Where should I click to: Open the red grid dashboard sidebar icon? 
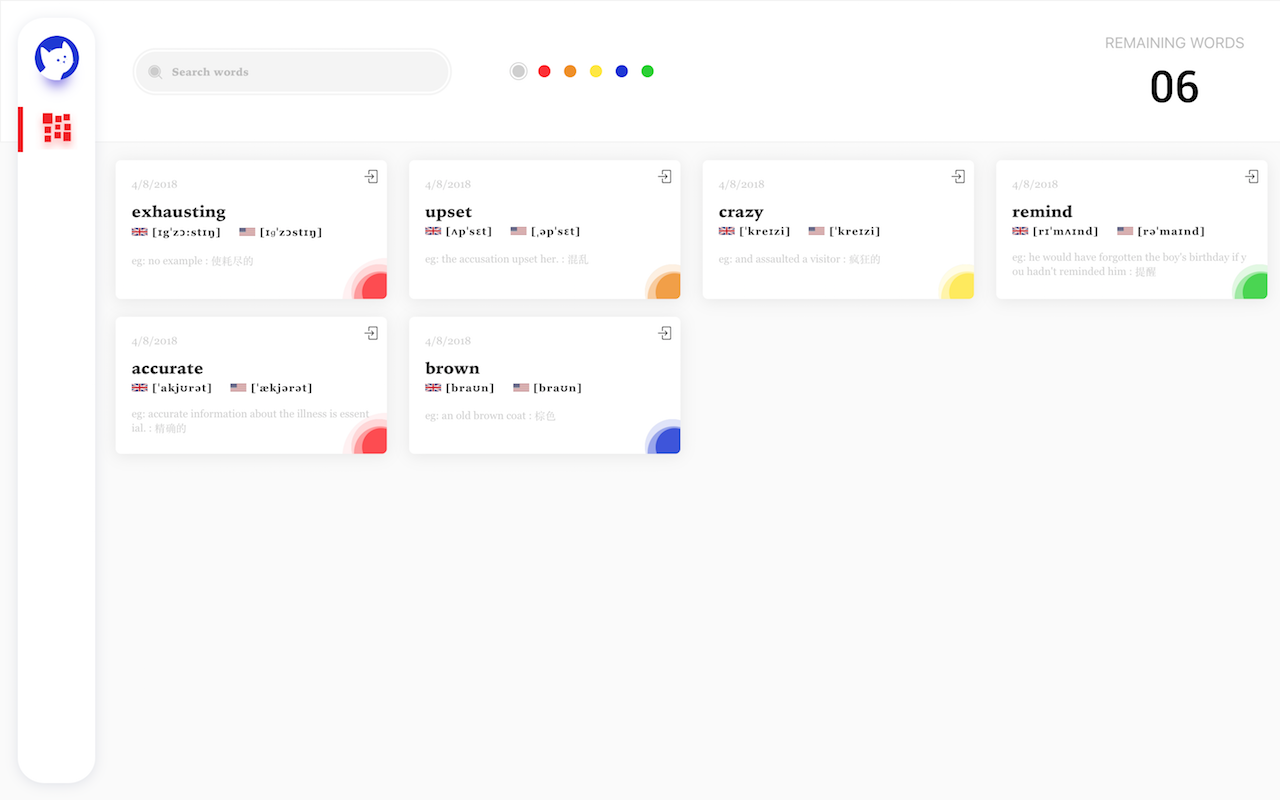click(57, 128)
